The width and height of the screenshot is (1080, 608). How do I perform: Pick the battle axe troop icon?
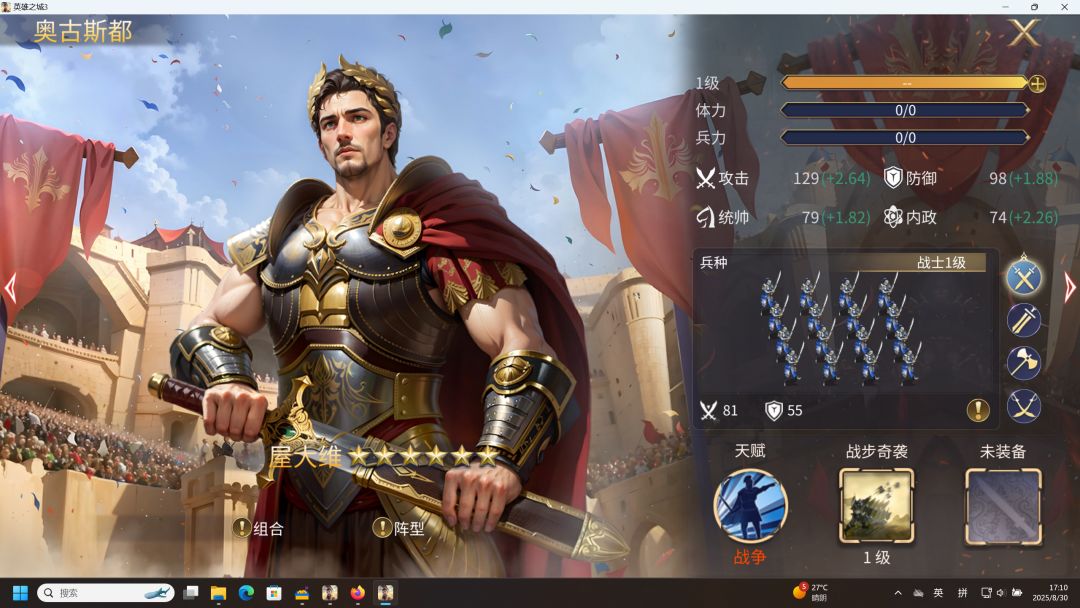[x=1024, y=362]
